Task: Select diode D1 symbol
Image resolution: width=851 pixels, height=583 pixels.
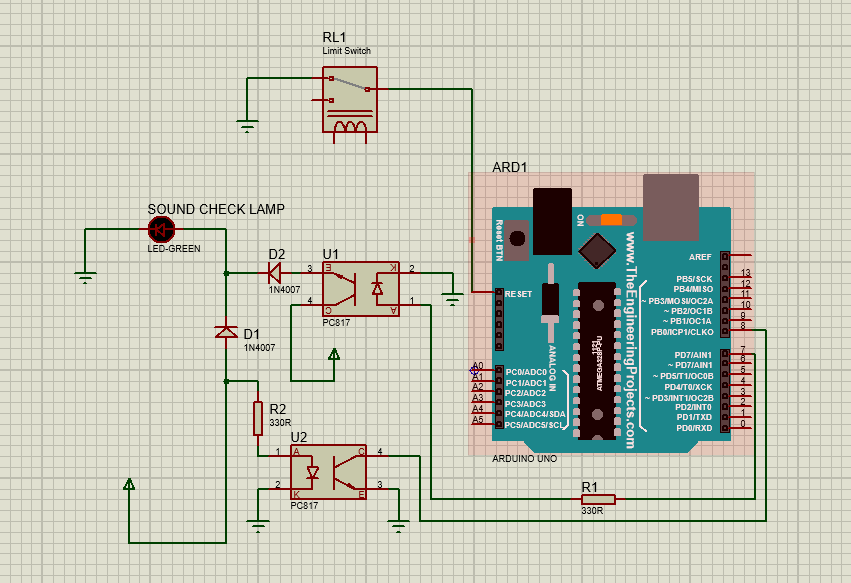Action: click(x=227, y=332)
